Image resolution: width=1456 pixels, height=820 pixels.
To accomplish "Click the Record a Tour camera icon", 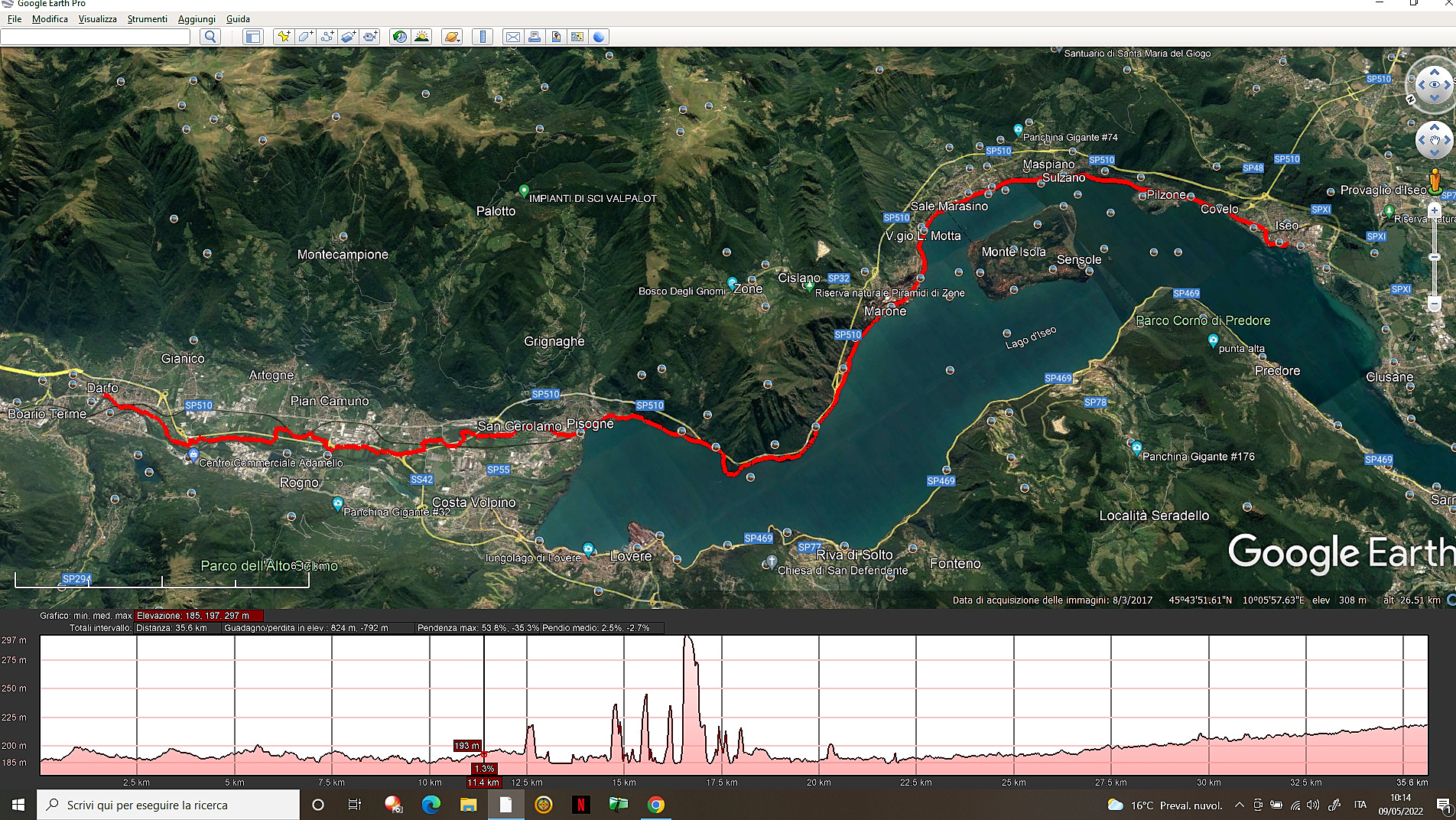I will point(371,37).
